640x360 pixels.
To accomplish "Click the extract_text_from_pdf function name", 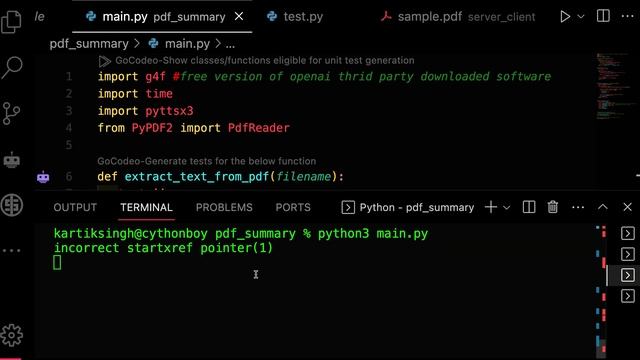I will coord(197,177).
